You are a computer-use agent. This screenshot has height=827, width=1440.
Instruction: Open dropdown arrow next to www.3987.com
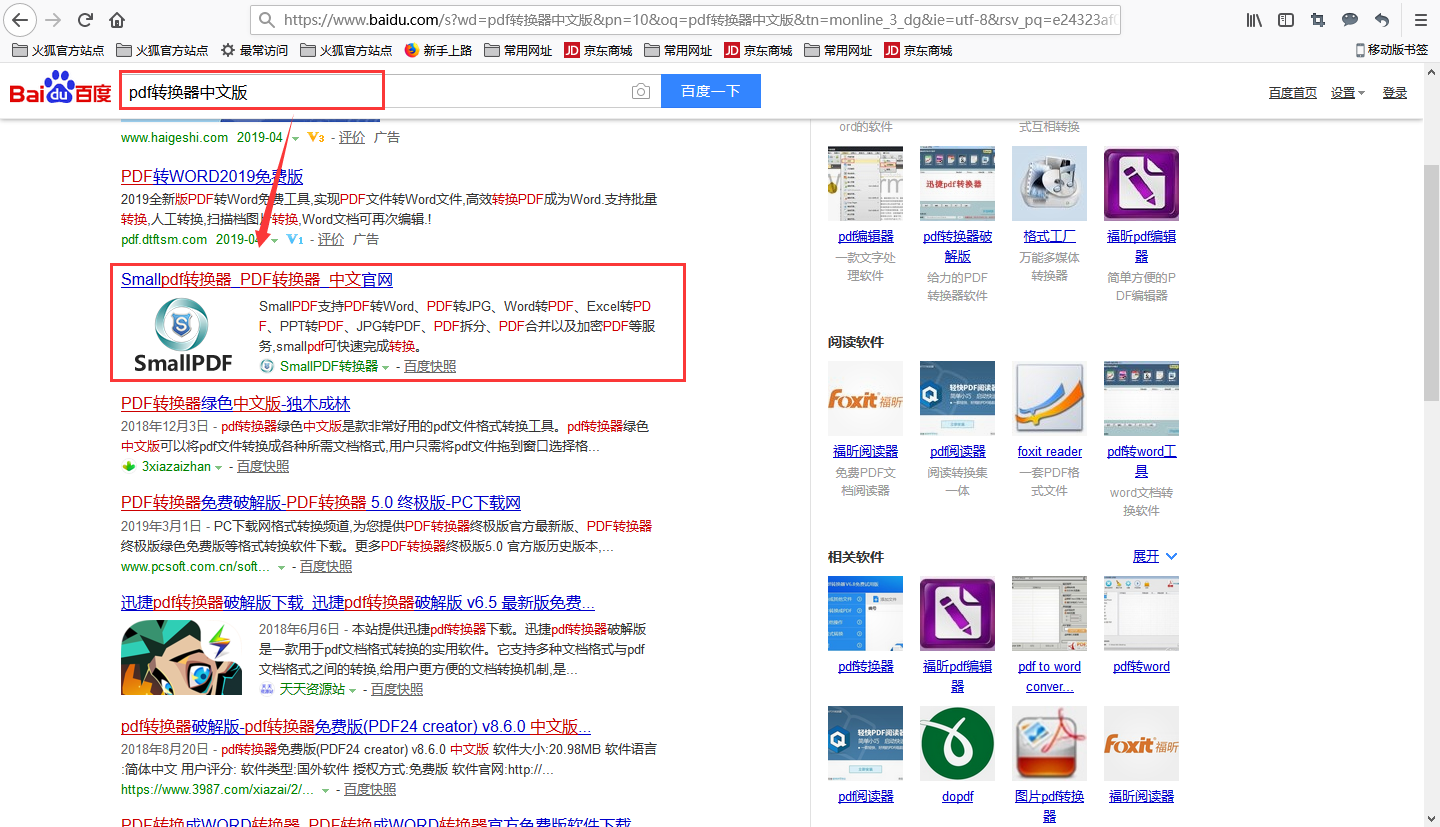pyautogui.click(x=326, y=790)
